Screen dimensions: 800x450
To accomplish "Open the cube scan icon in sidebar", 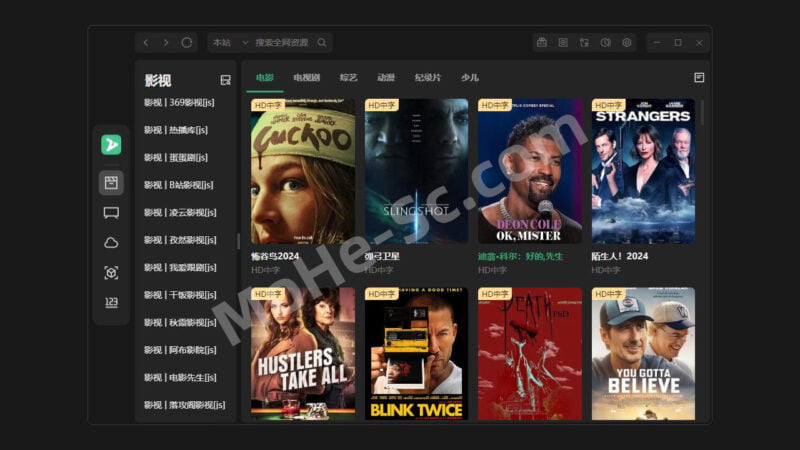I will (111, 273).
